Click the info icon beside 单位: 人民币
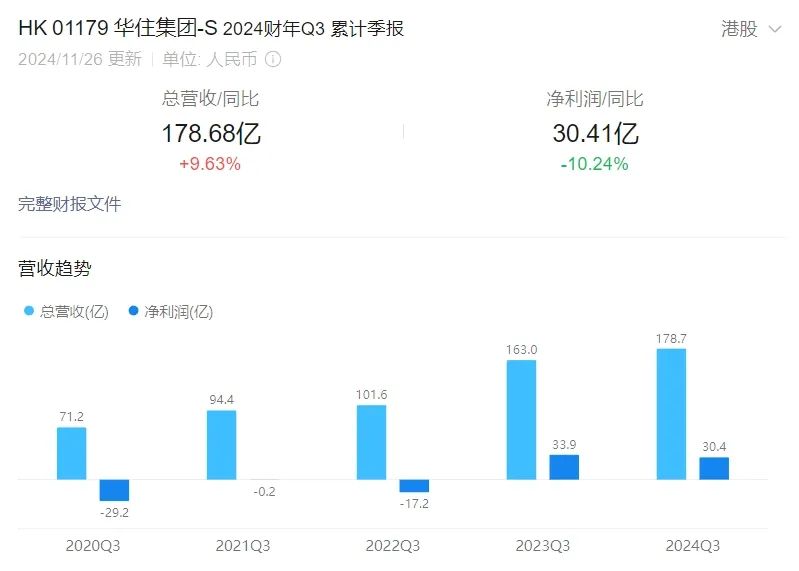 coord(273,59)
